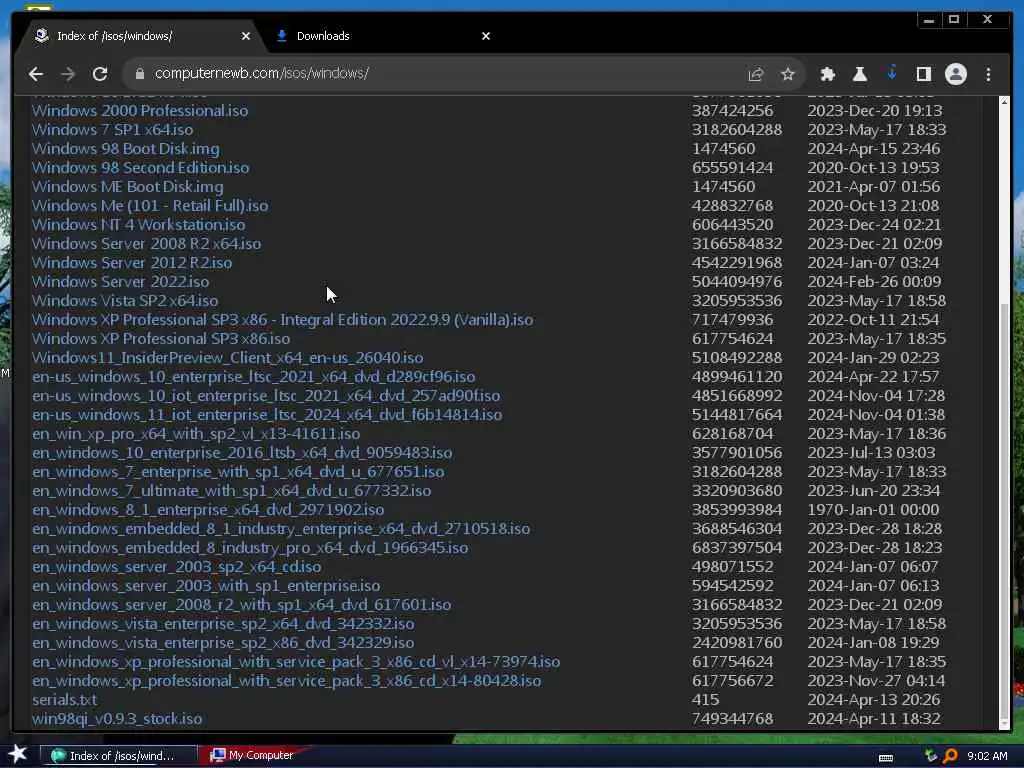
Task: Close the Downloads tab
Action: coord(486,36)
